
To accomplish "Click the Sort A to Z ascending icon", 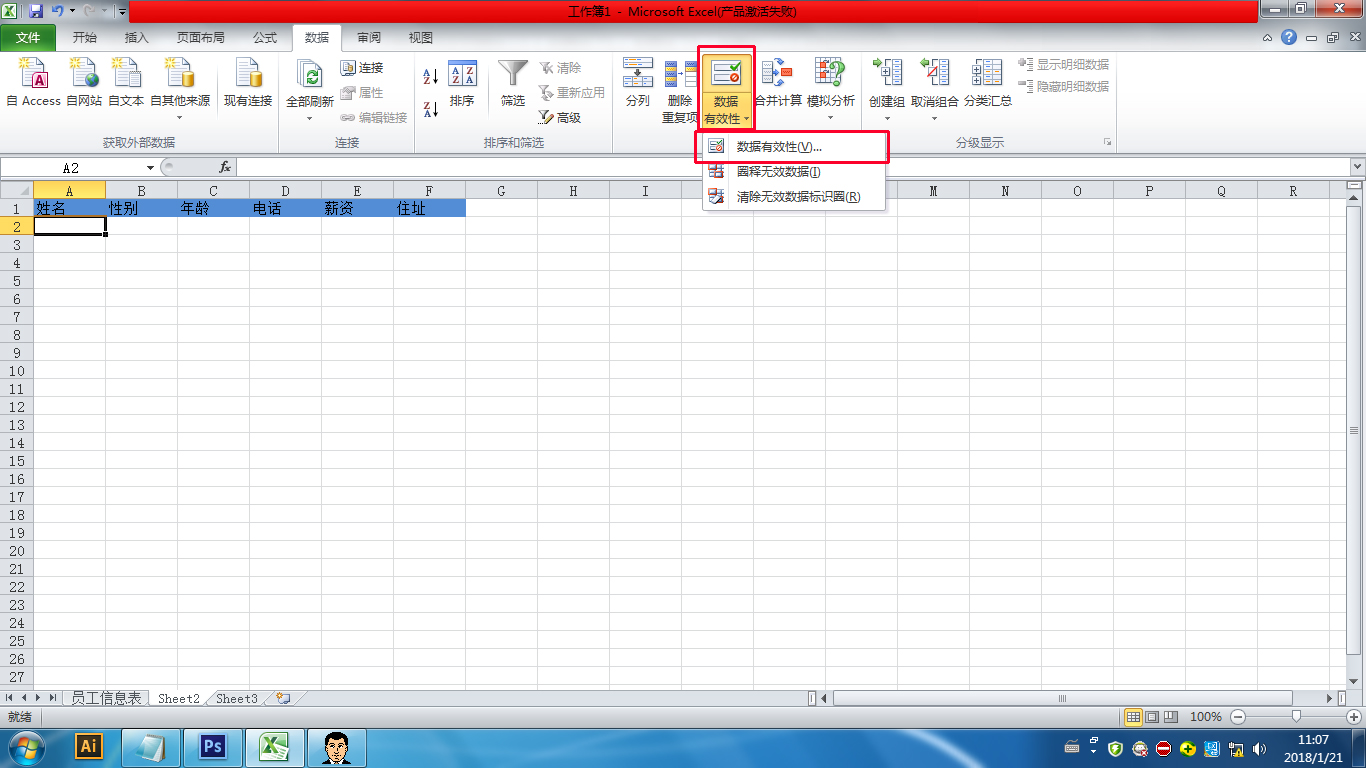I will pyautogui.click(x=431, y=77).
